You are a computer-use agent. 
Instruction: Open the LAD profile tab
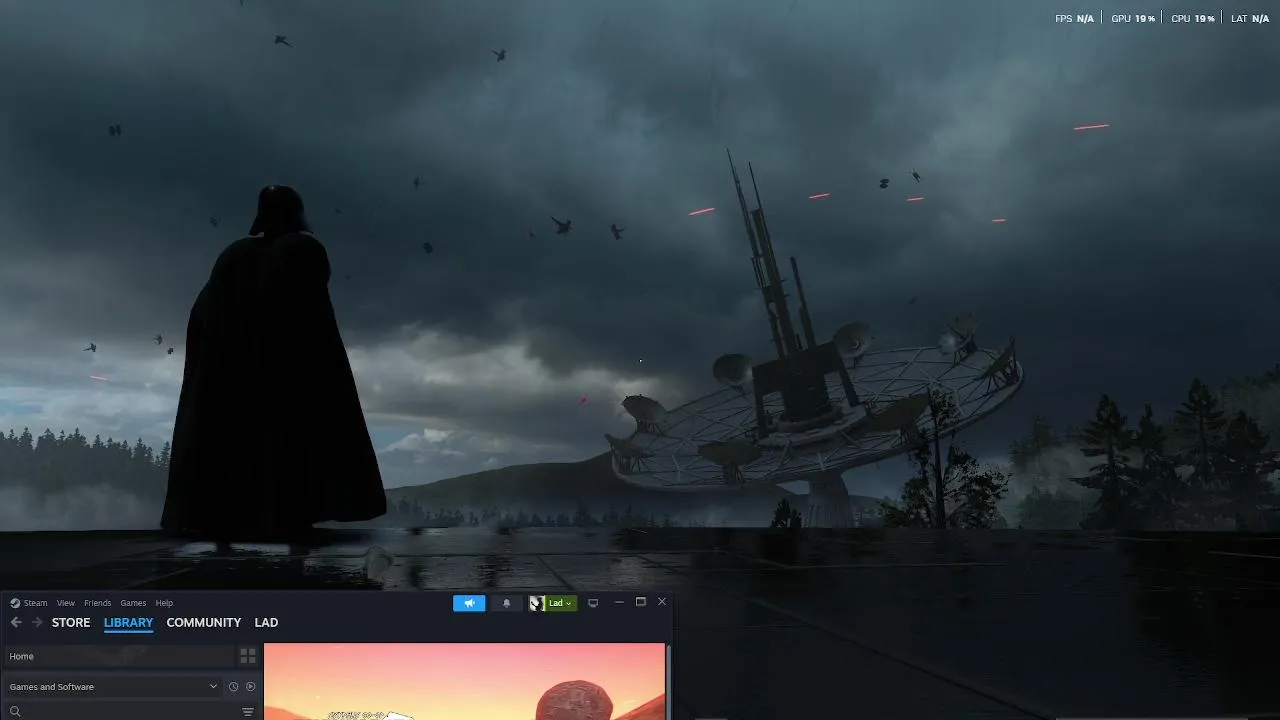[x=266, y=622]
